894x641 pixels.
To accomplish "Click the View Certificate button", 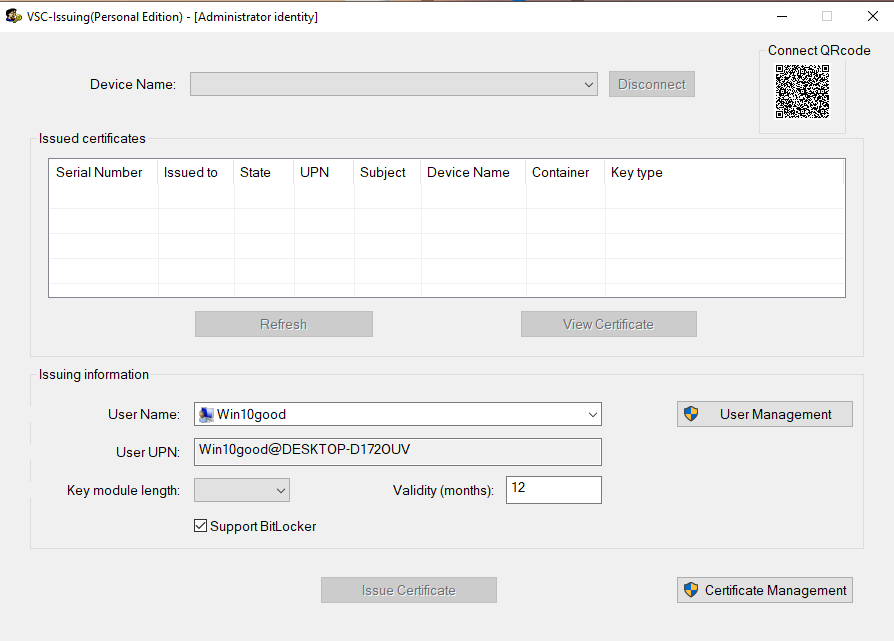I will [x=608, y=324].
